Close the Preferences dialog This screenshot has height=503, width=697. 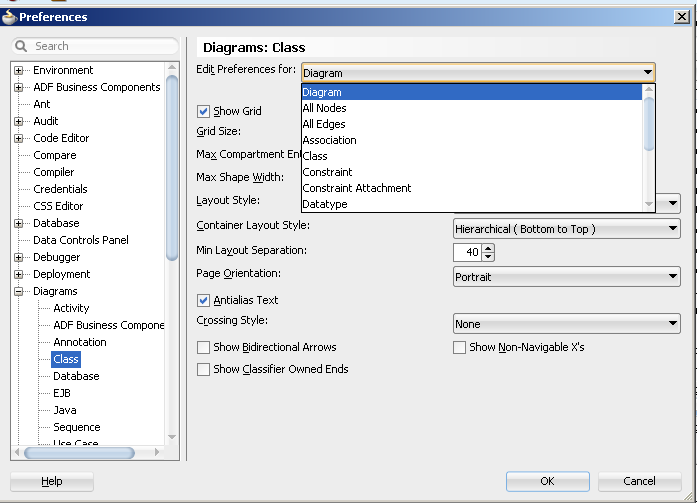pyautogui.click(x=681, y=17)
